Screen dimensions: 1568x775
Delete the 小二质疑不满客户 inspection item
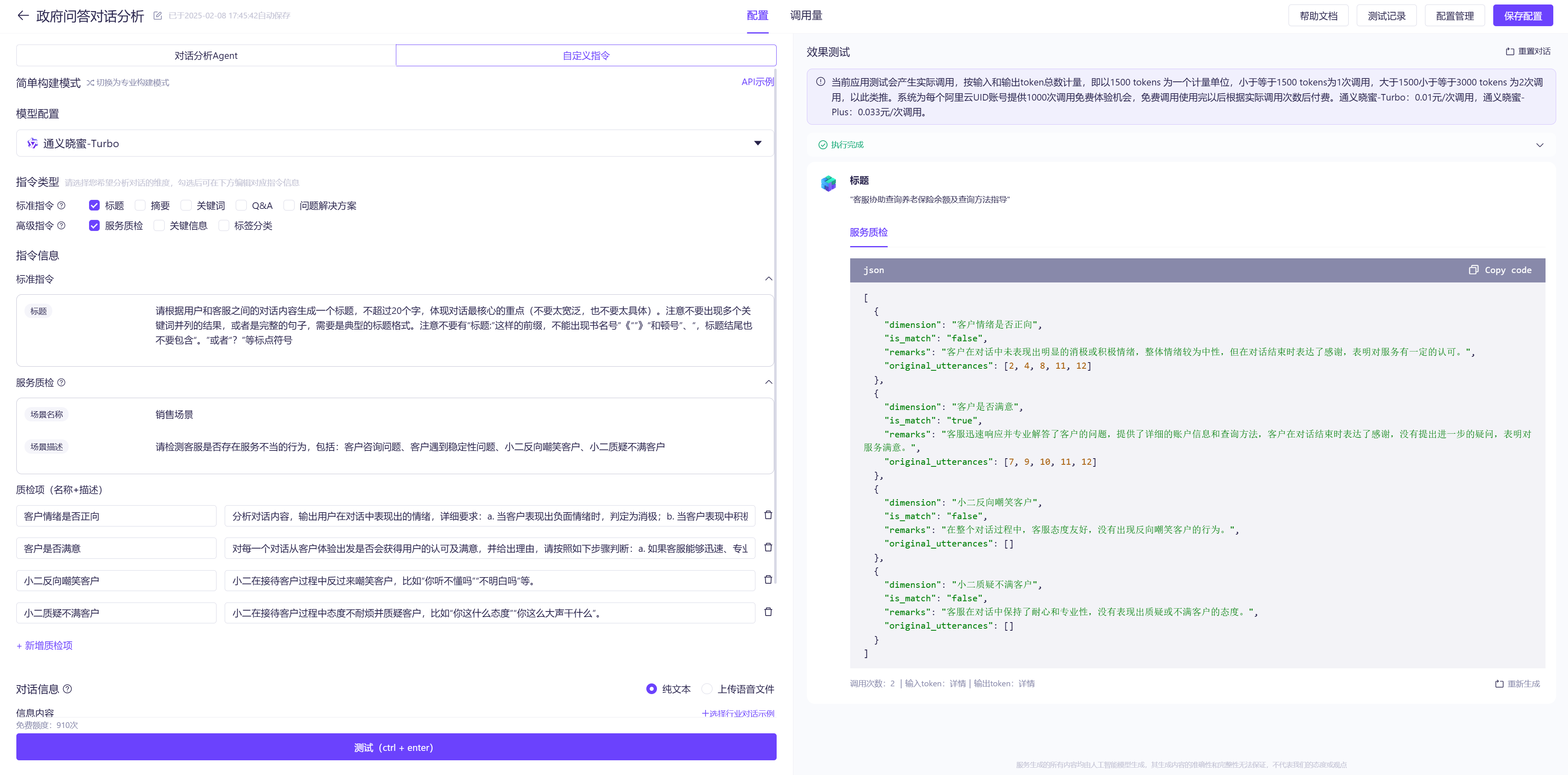click(768, 612)
